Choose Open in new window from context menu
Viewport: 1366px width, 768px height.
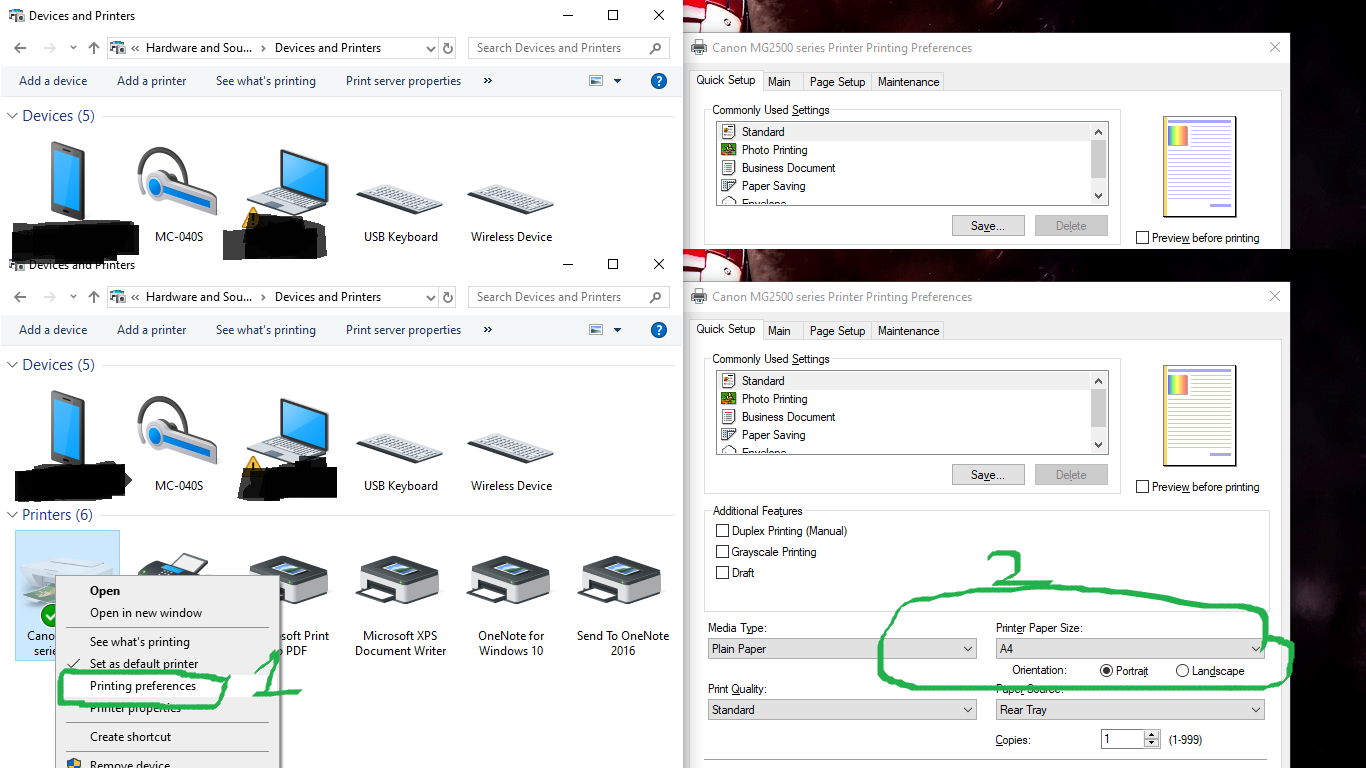pos(146,613)
